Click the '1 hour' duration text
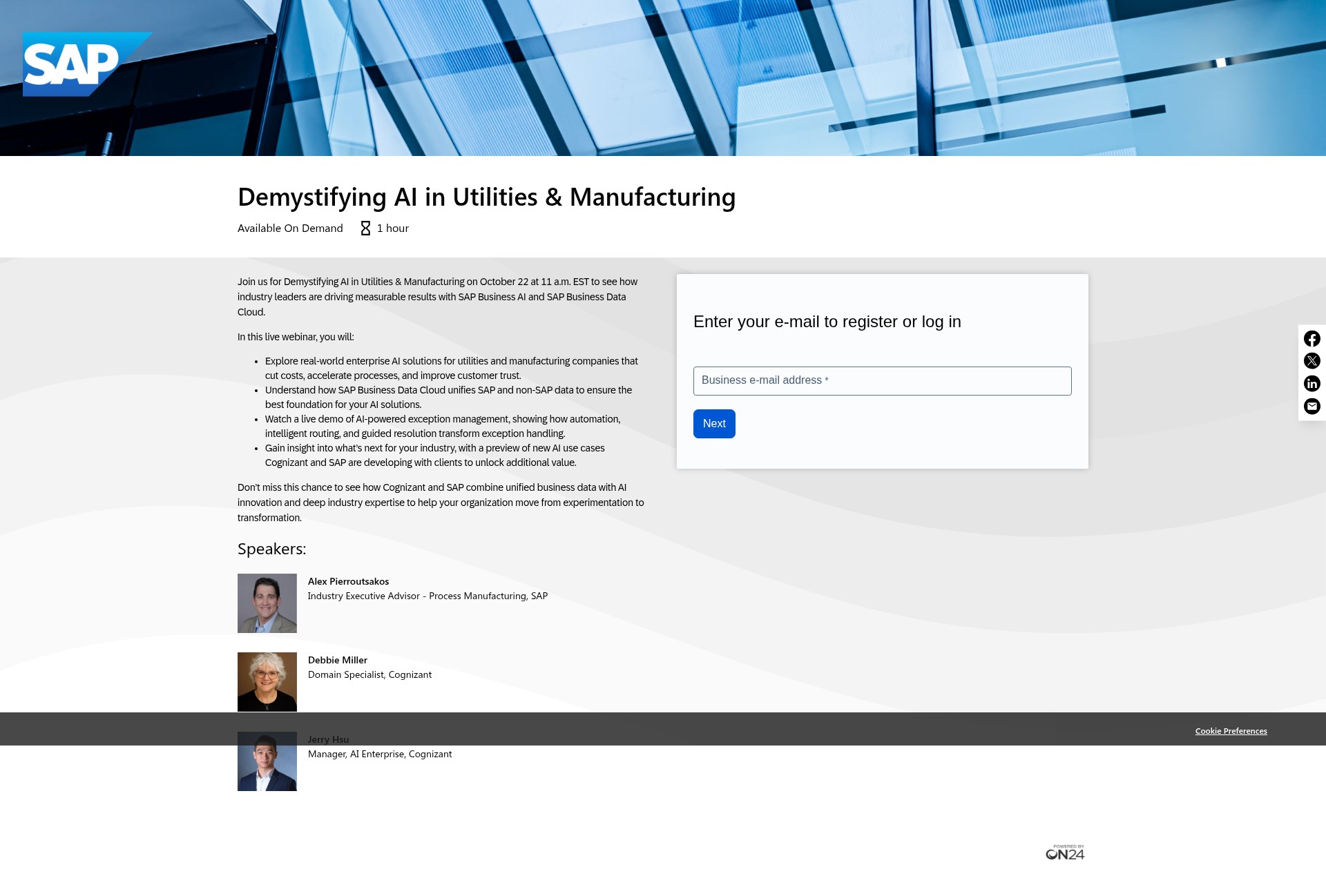Screen dimensions: 1326x896 pyautogui.click(x=393, y=228)
